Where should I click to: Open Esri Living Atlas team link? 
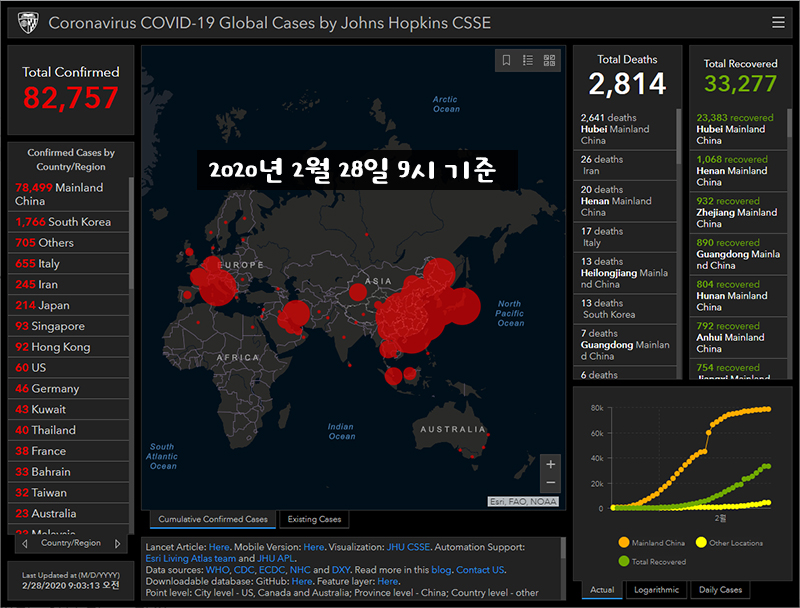190,559
